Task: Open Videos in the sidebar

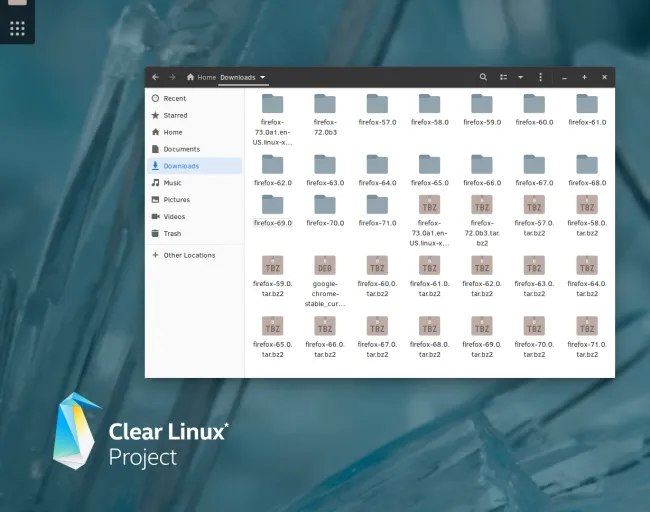Action: (194, 216)
